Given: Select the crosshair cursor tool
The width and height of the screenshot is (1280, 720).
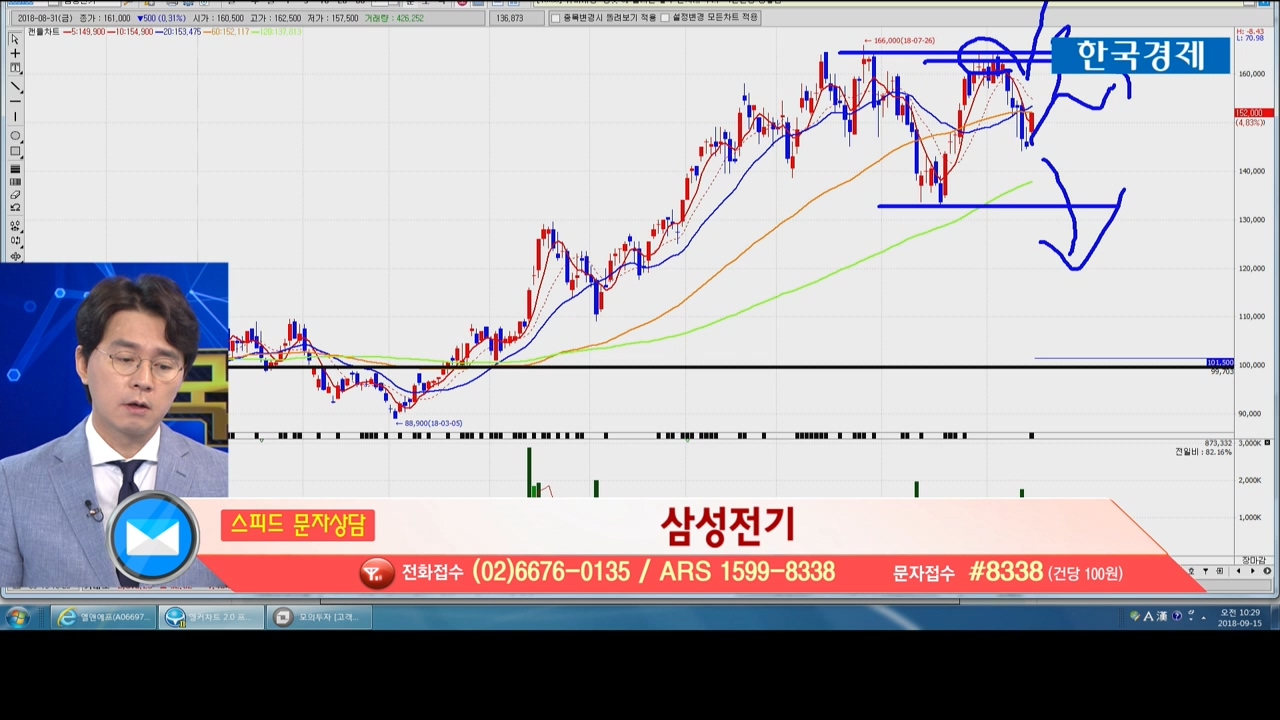Looking at the screenshot, I should [15, 54].
